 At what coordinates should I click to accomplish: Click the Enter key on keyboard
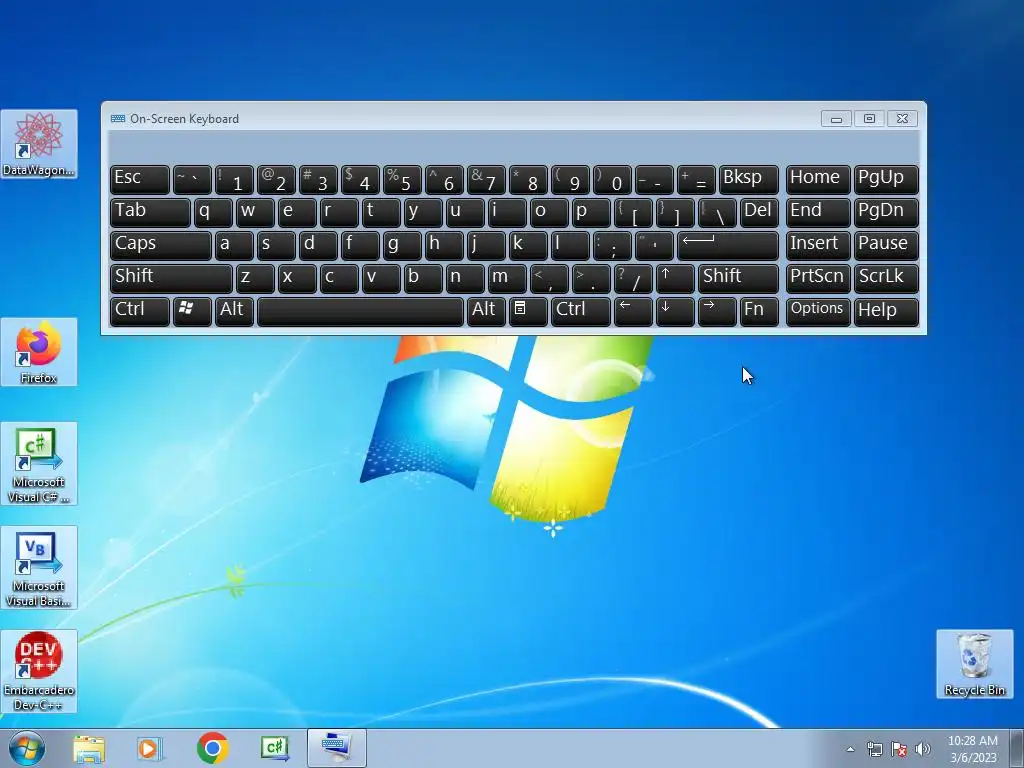(728, 246)
